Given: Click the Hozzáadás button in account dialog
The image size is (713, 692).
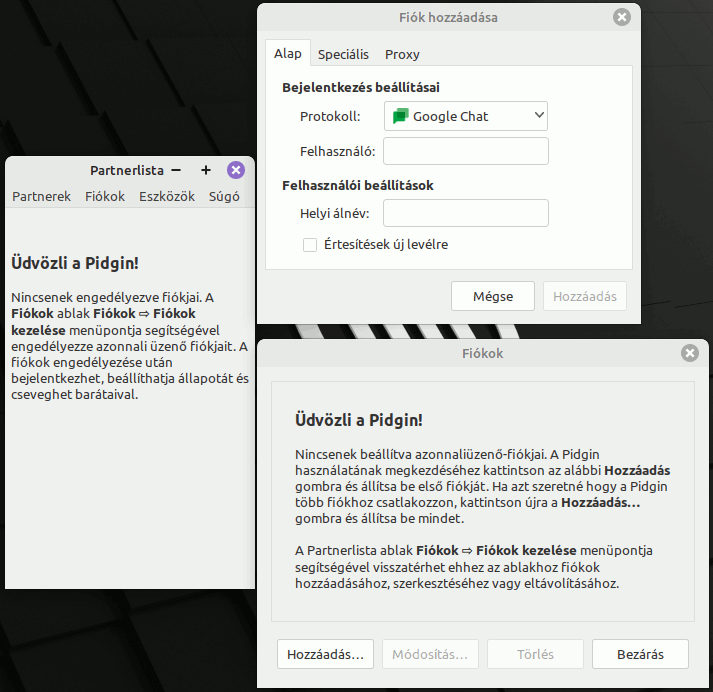Looking at the screenshot, I should [x=585, y=296].
